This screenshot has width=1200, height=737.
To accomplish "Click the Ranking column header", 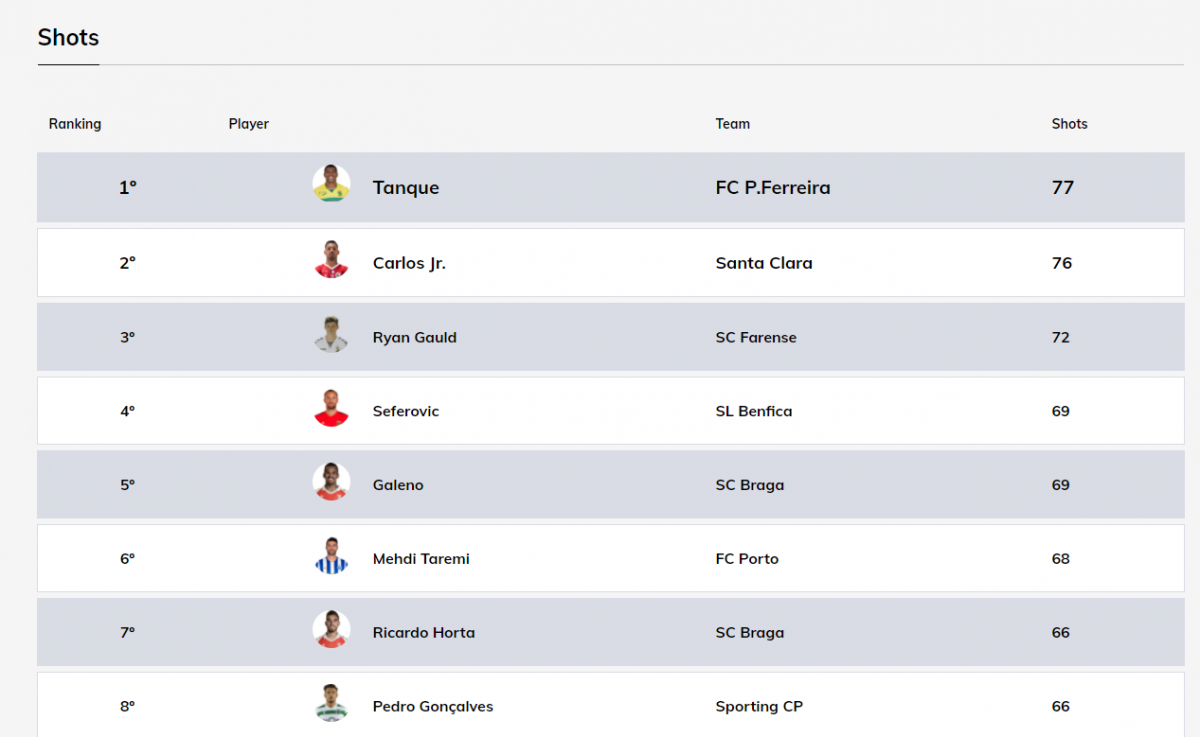I will click(x=75, y=124).
